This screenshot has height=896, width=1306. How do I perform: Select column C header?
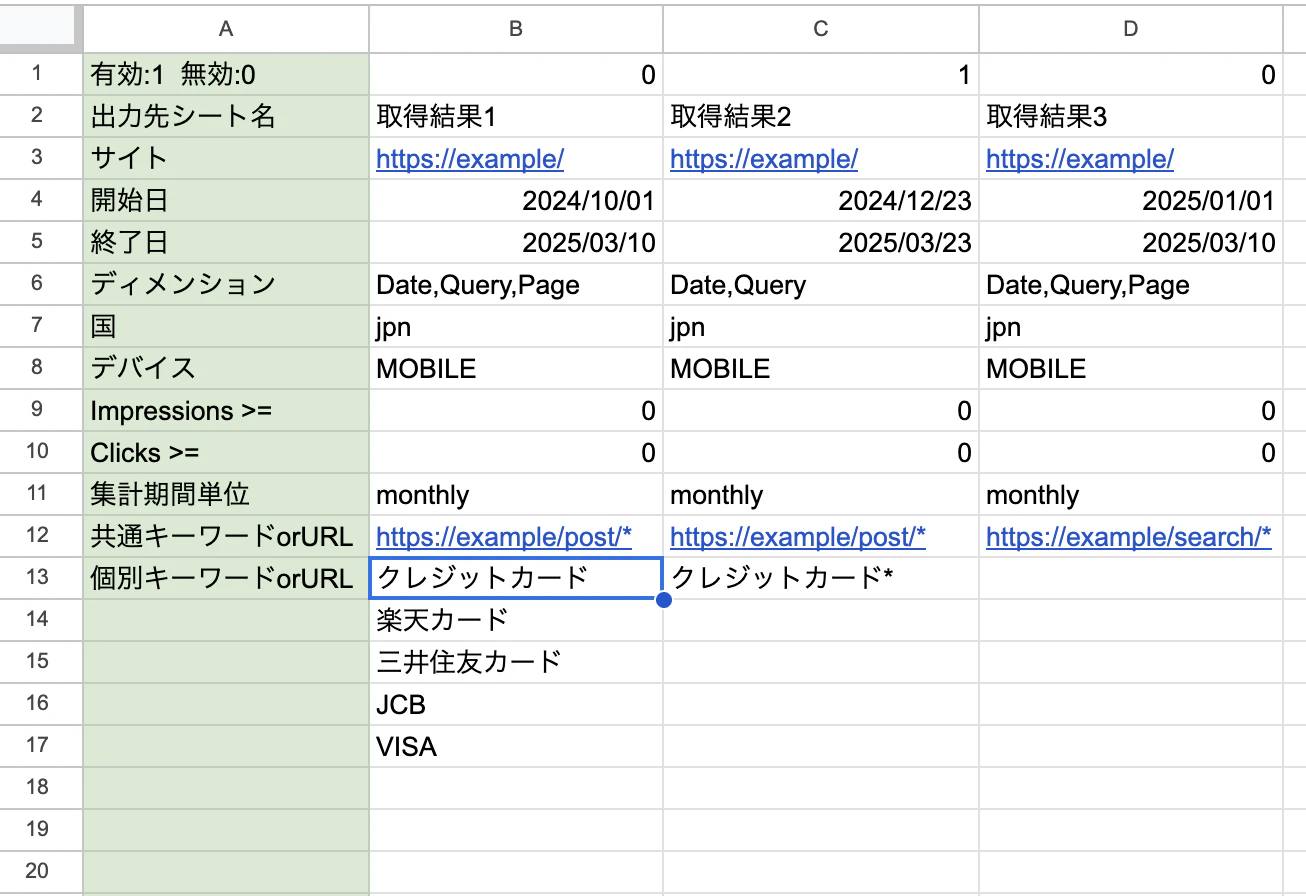tap(821, 28)
